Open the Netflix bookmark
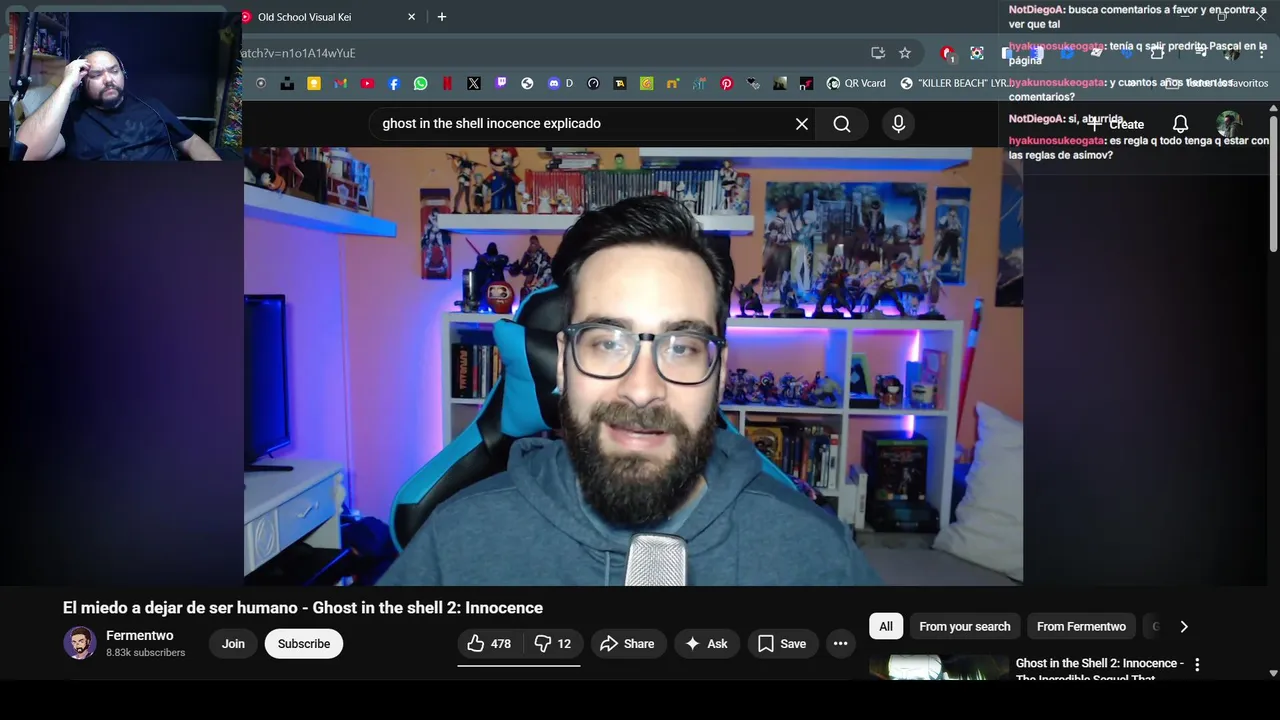This screenshot has height=720, width=1280. pyautogui.click(x=447, y=84)
